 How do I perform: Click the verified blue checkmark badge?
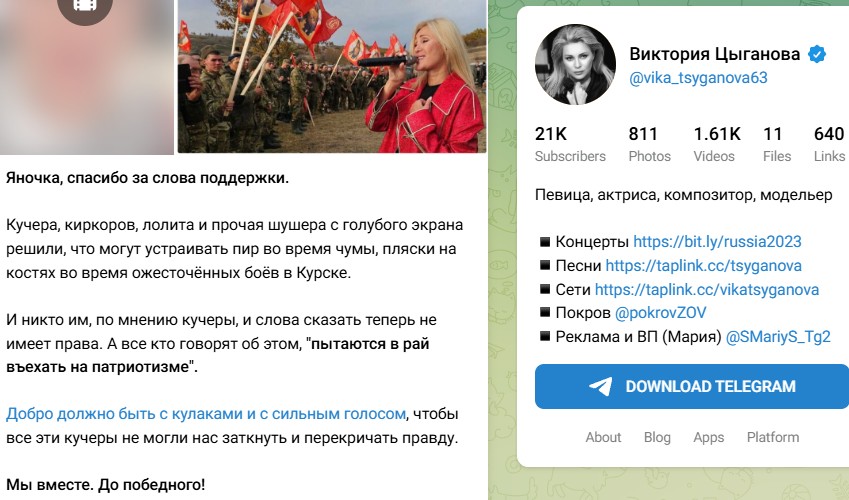[x=817, y=54]
